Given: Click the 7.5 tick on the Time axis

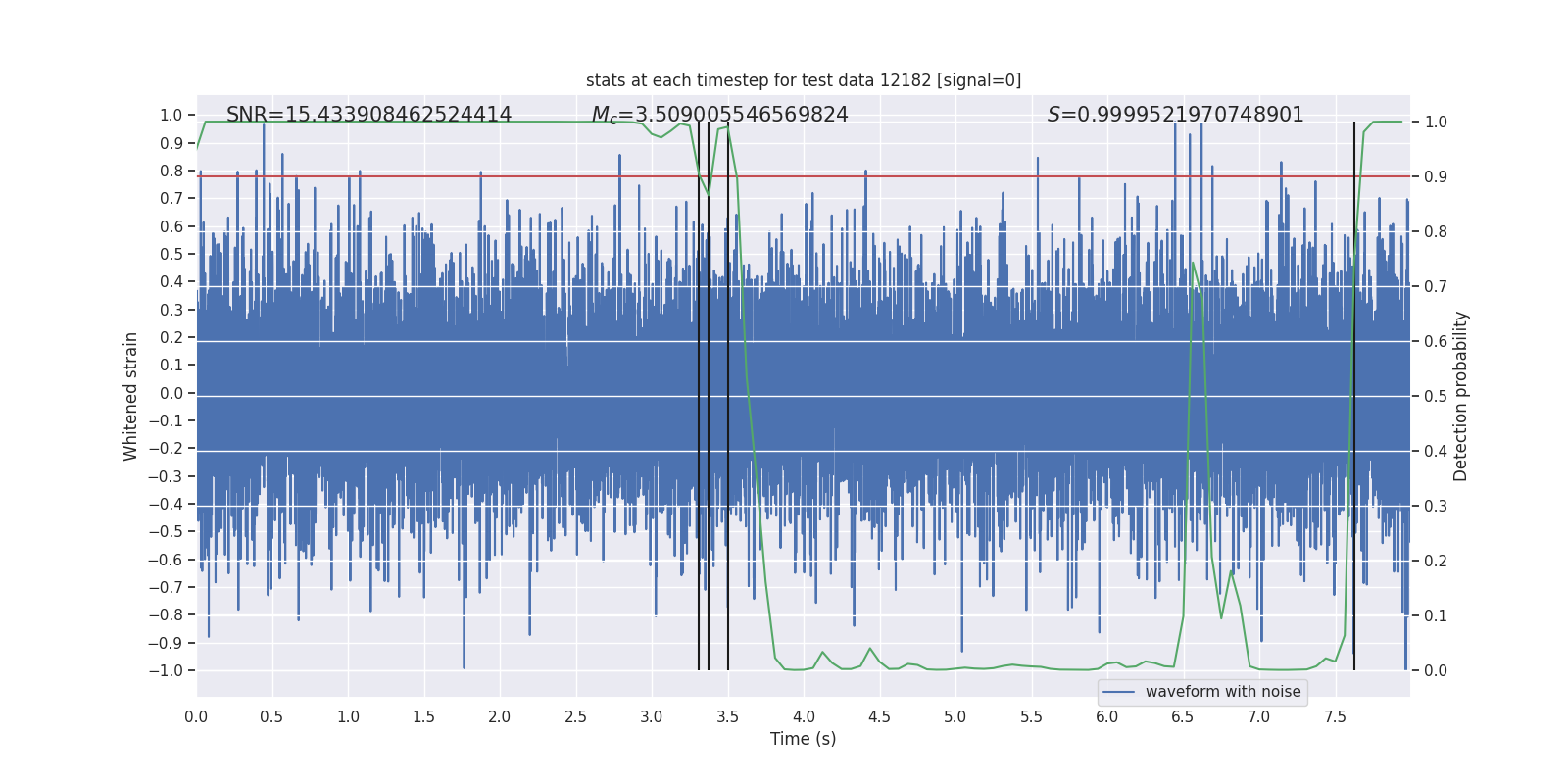Looking at the screenshot, I should pyautogui.click(x=1335, y=717).
